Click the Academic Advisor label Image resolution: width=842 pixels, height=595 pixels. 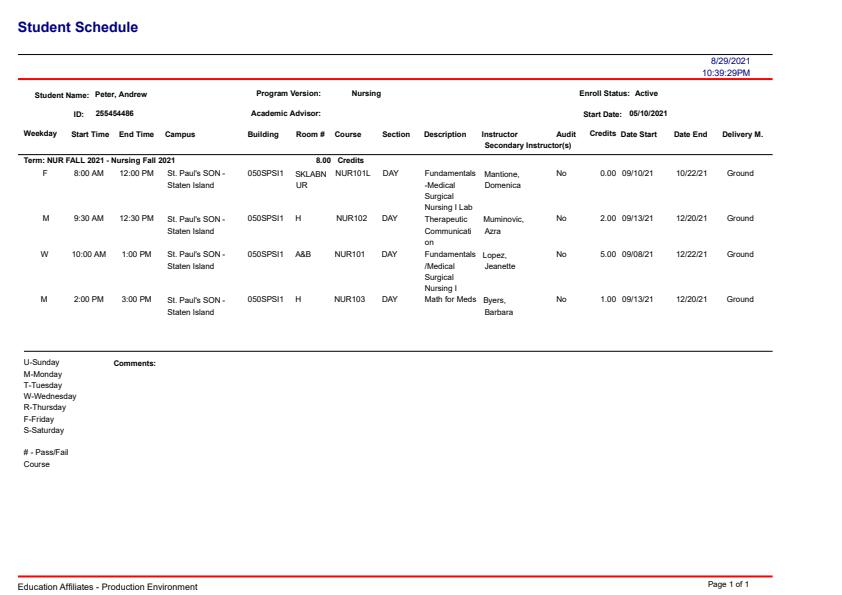[x=285, y=114]
